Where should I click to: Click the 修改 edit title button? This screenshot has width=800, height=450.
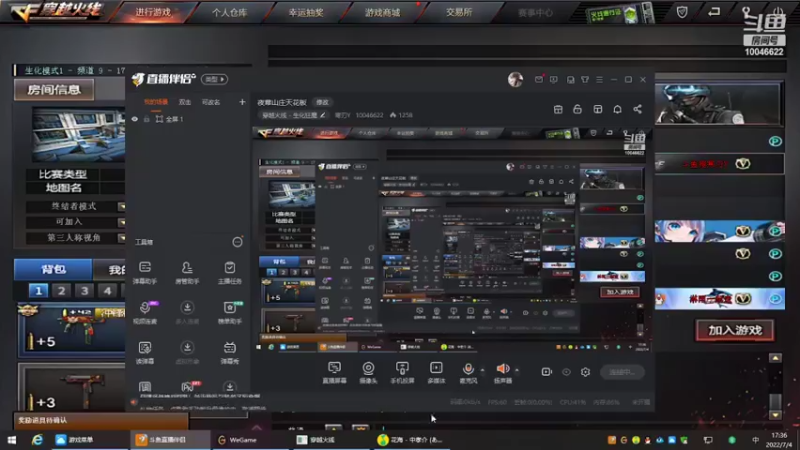pyautogui.click(x=322, y=102)
